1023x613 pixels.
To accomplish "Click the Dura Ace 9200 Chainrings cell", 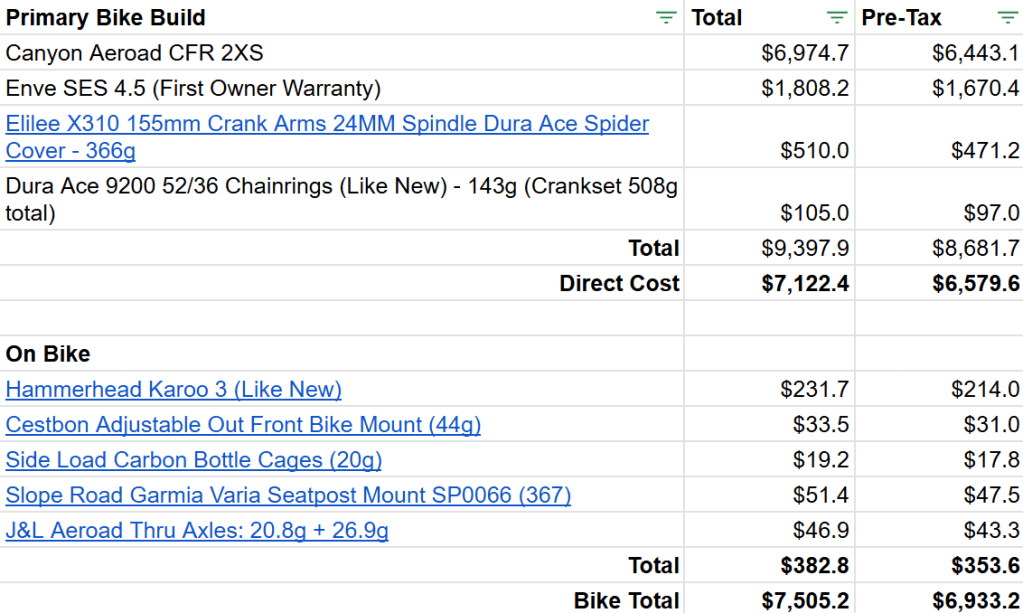I will pos(341,198).
